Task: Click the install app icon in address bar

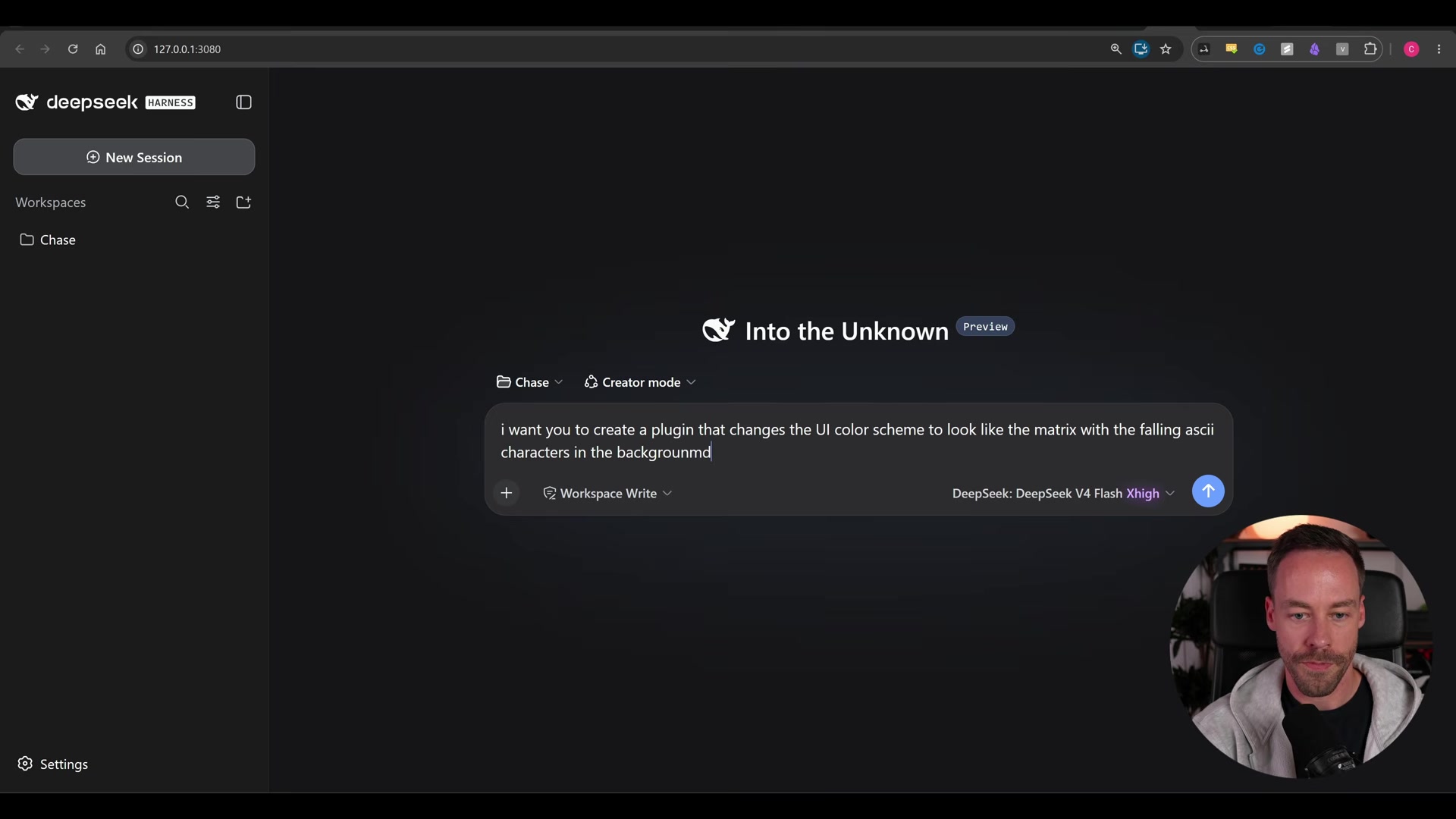Action: (x=1141, y=49)
